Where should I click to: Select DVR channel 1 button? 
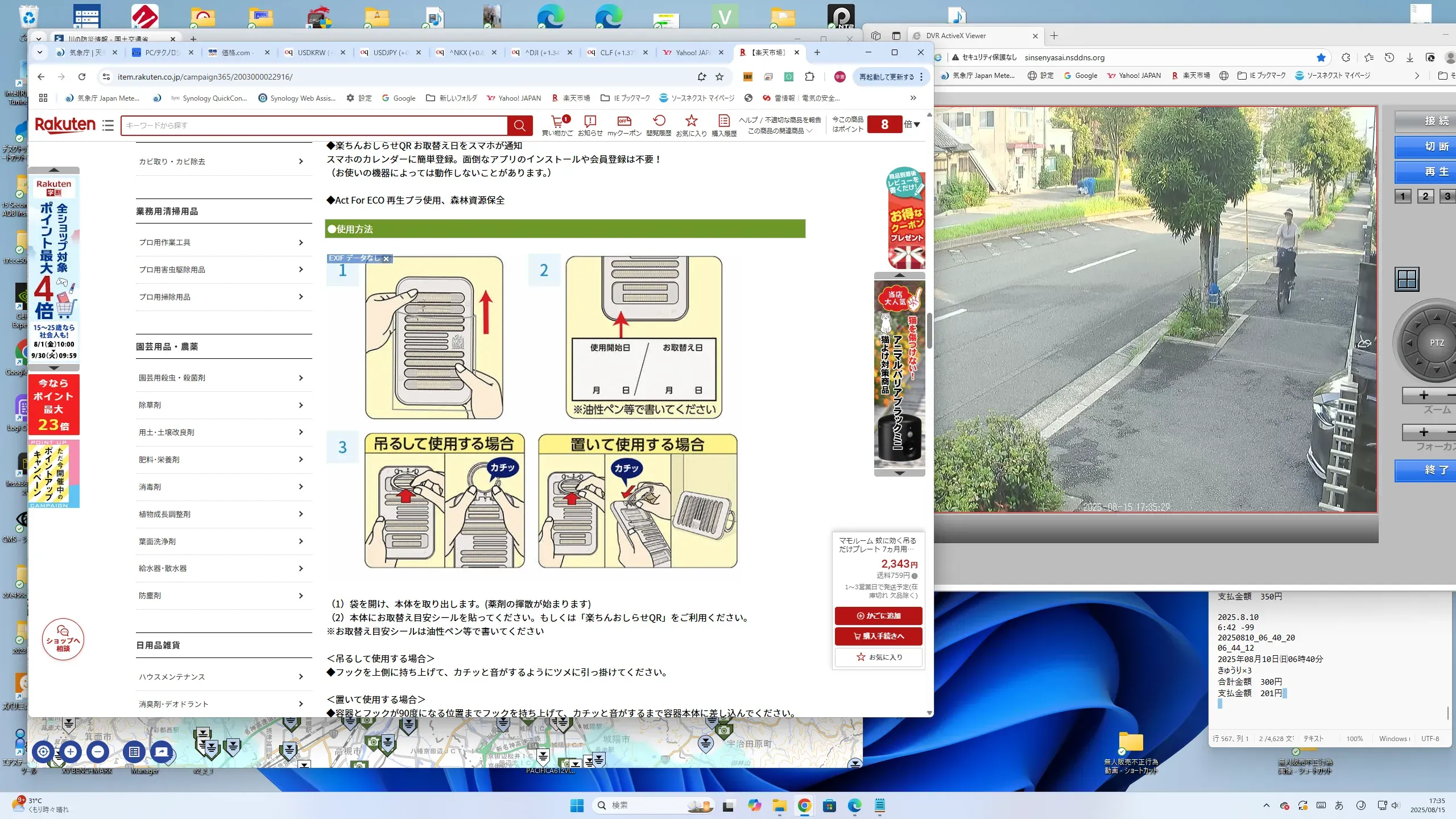[x=1403, y=196]
